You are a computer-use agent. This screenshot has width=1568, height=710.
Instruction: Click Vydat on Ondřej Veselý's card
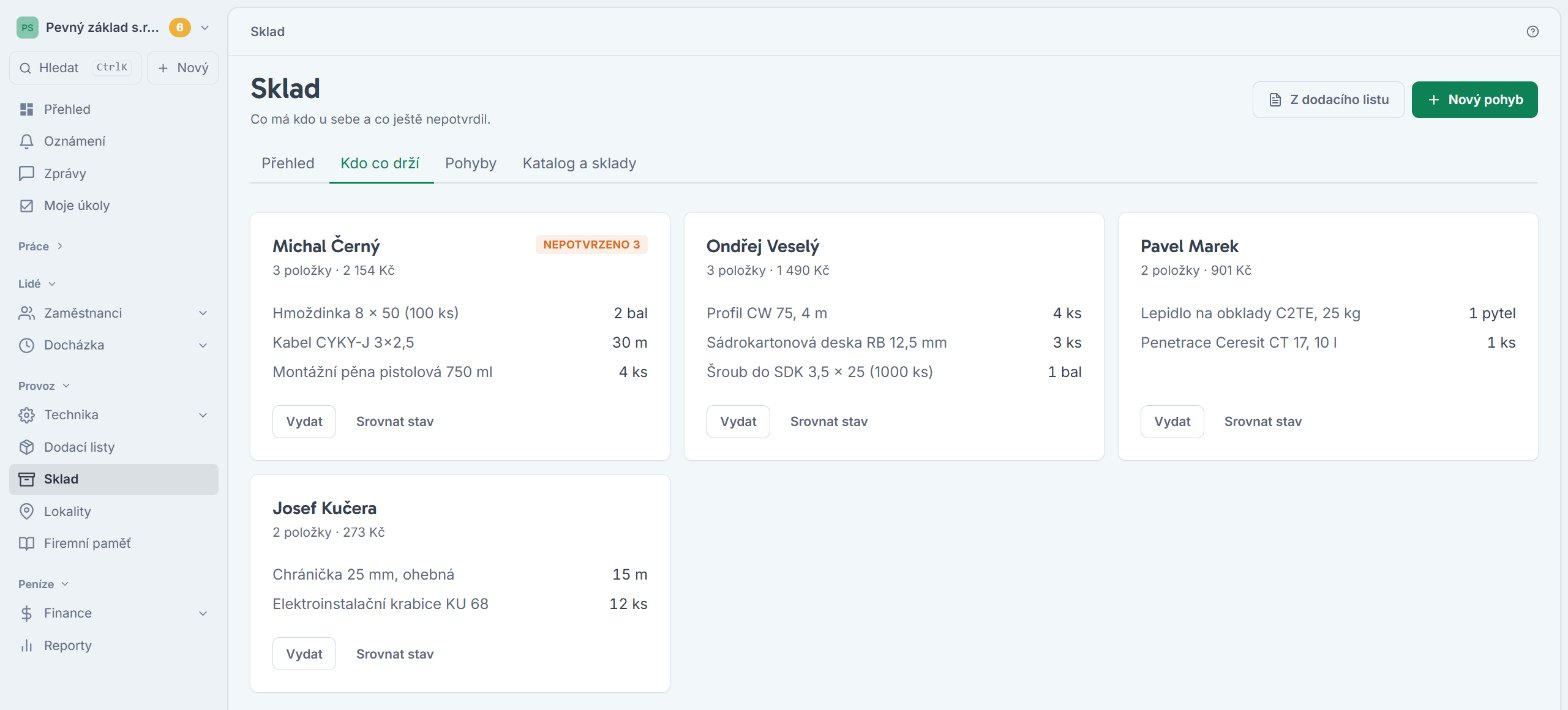[738, 421]
